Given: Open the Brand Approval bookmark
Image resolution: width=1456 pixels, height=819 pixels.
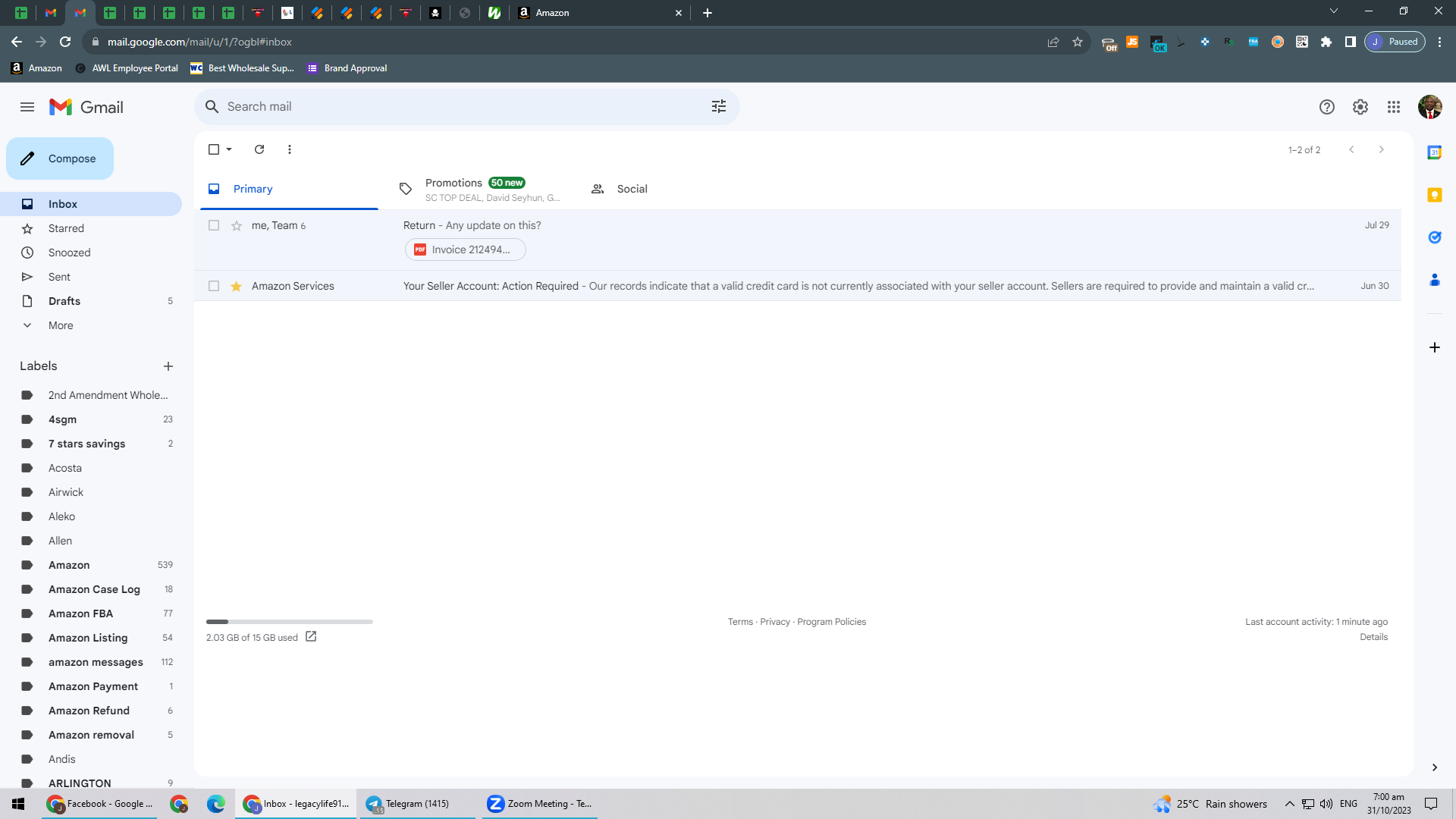Looking at the screenshot, I should (x=347, y=68).
